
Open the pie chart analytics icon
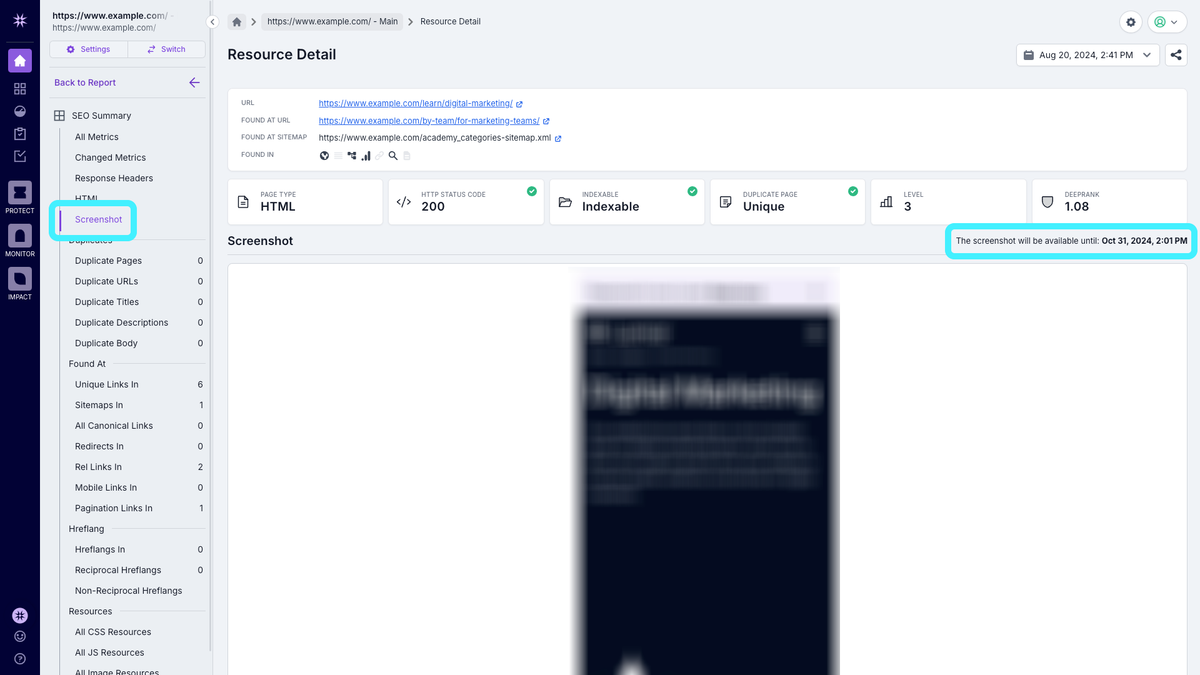(20, 111)
